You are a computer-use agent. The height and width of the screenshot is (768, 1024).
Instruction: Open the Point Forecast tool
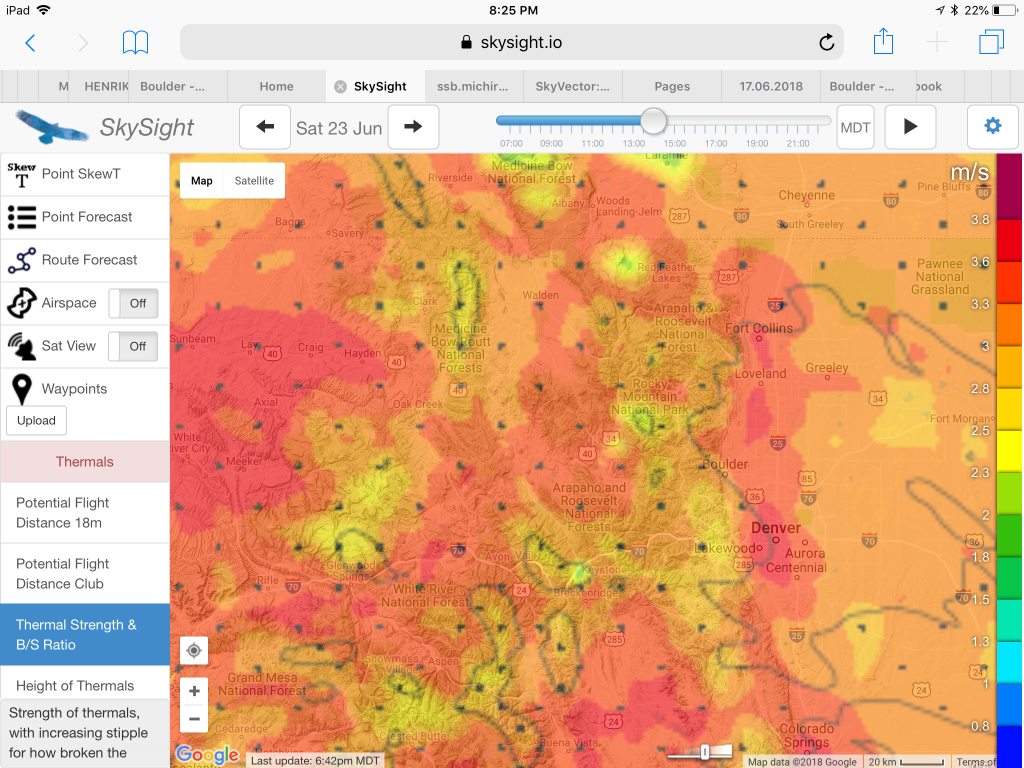tap(85, 217)
